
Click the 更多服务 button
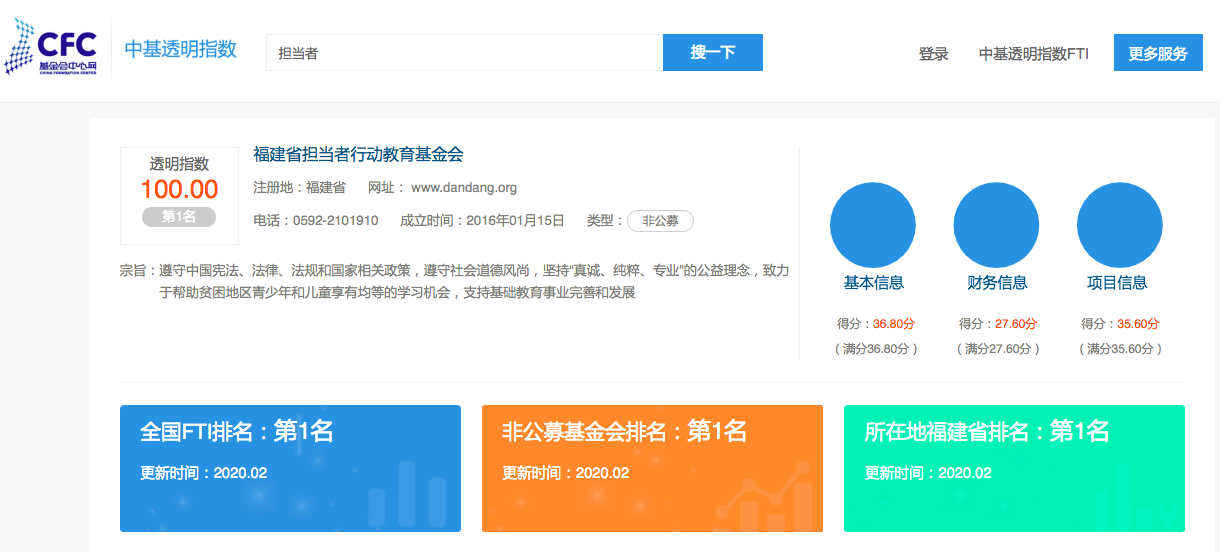[x=1158, y=53]
